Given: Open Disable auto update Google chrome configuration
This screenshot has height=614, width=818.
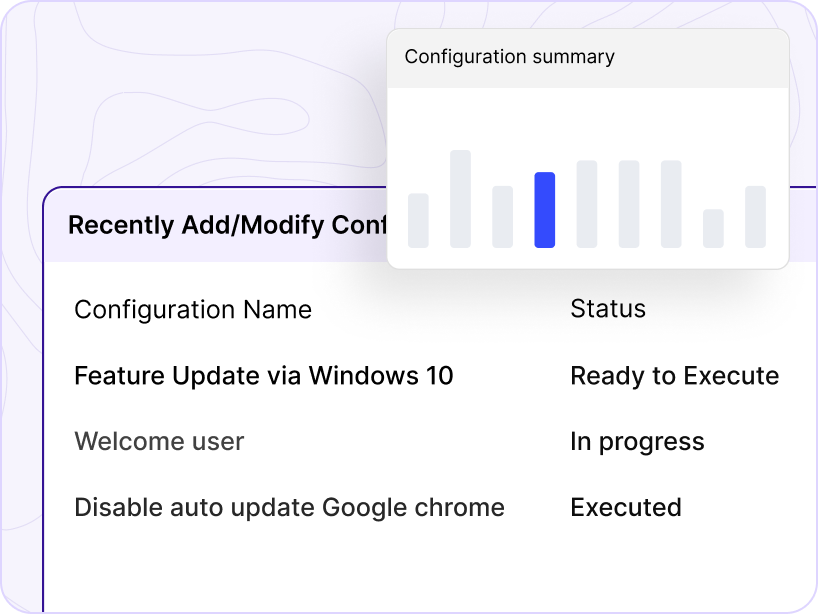Looking at the screenshot, I should click(289, 508).
